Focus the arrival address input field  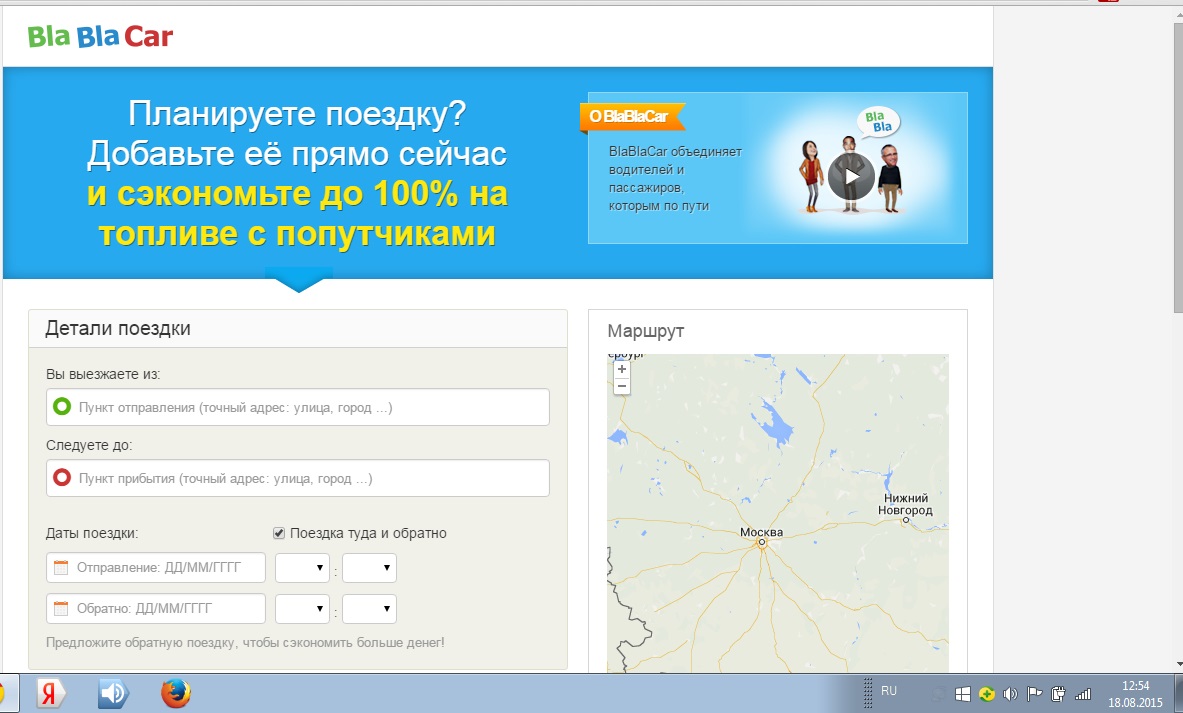pos(298,478)
